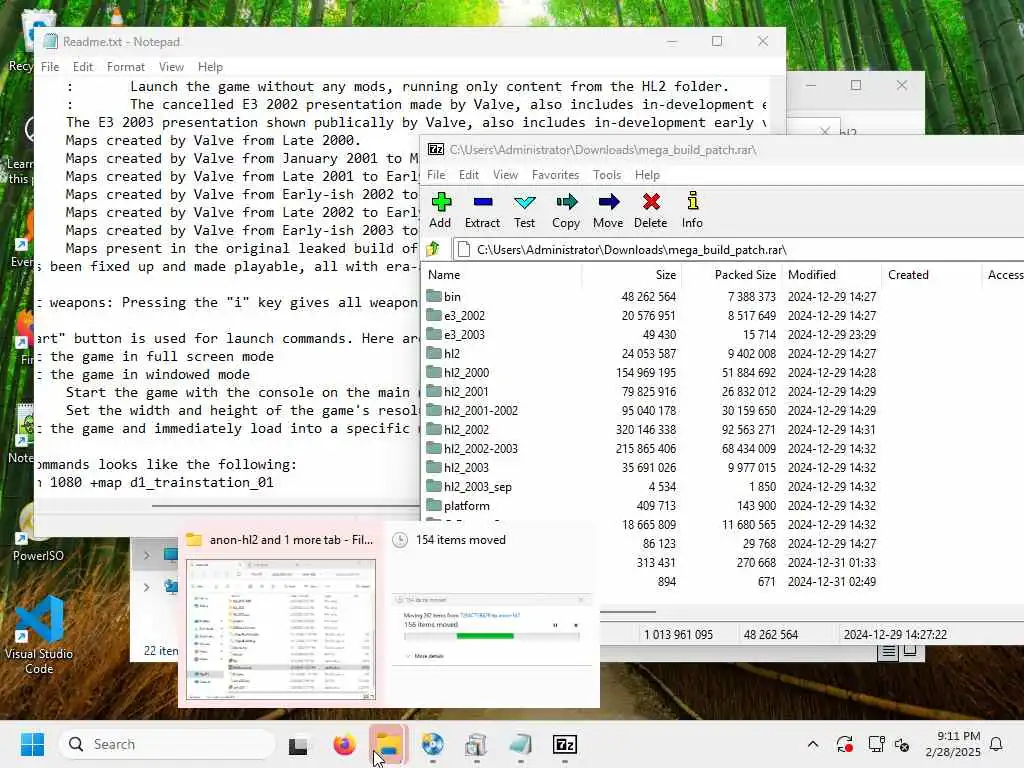Open the File menu in Notepad
The image size is (1024, 768).
tap(50, 67)
